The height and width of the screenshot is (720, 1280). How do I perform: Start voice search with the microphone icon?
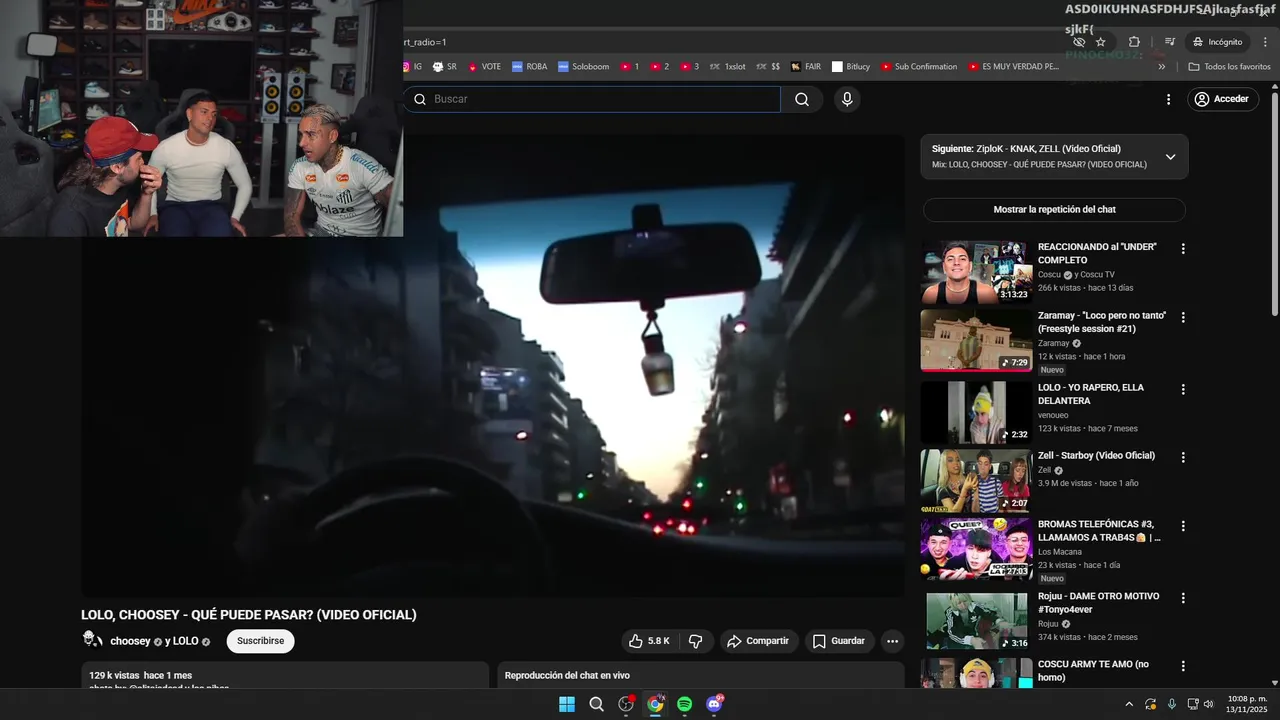(x=847, y=99)
